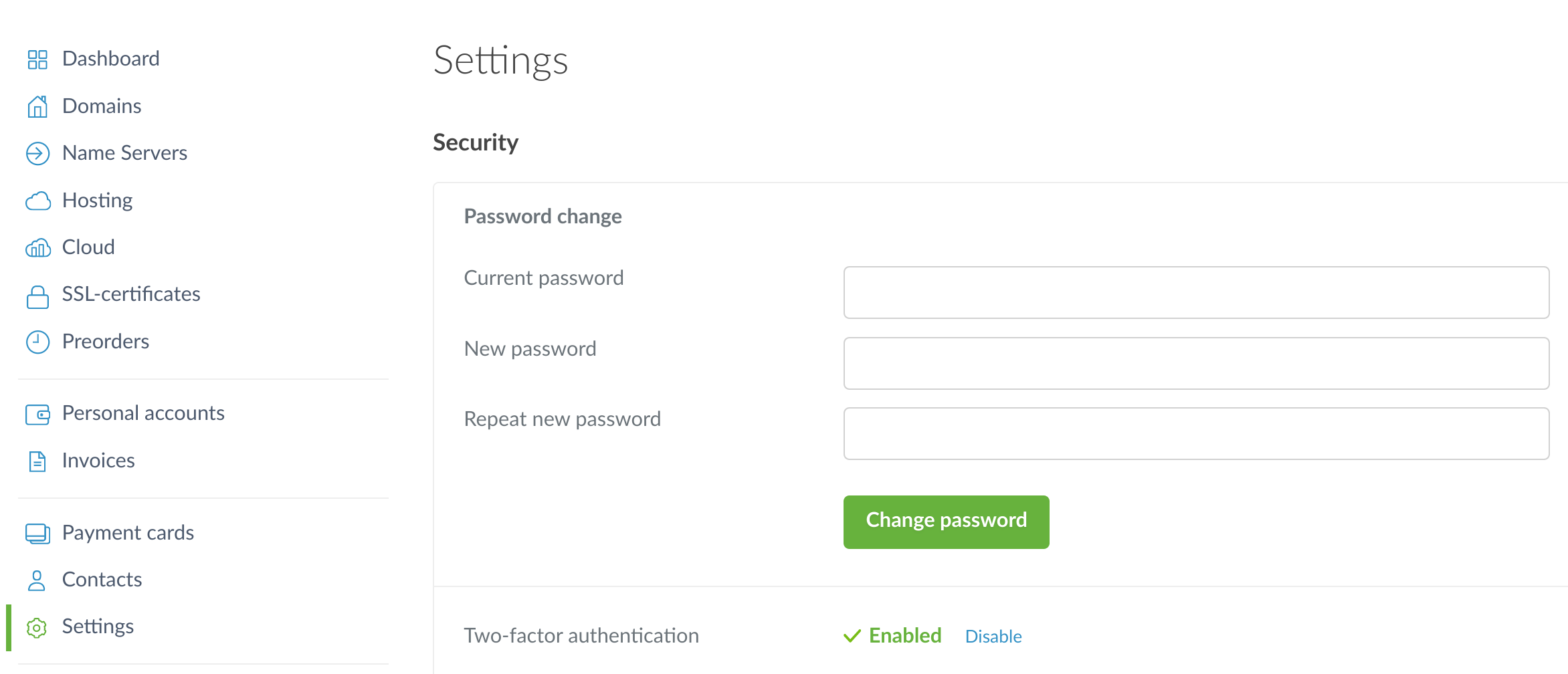
Task: Go to Invoices in the sidebar
Action: coord(98,461)
